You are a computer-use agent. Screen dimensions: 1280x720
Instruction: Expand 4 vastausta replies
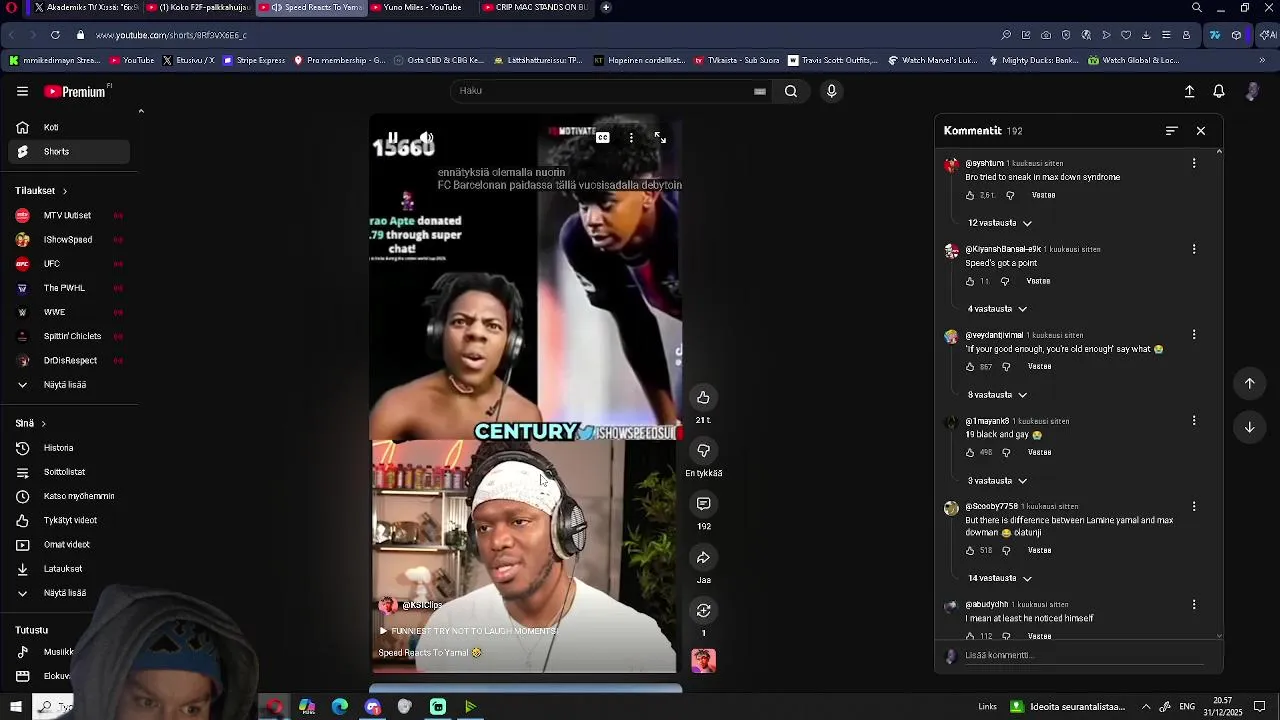(x=998, y=309)
